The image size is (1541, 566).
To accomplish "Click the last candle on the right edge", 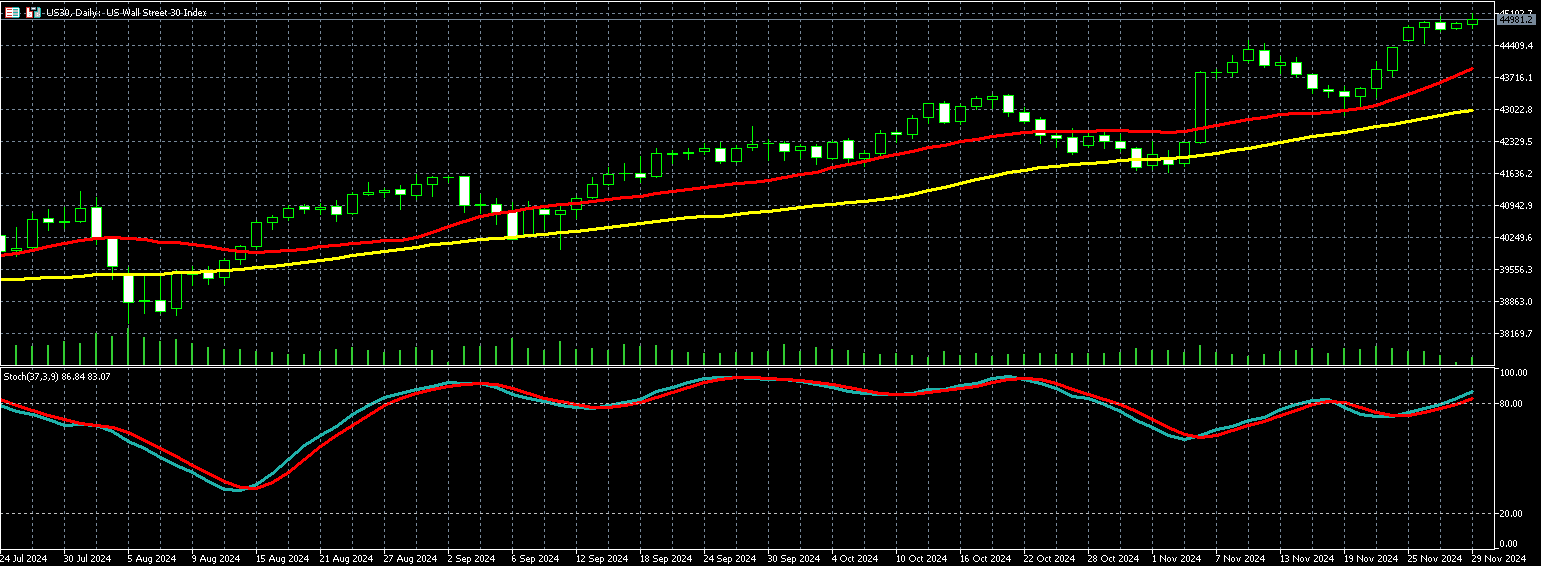I will pos(1473,21).
